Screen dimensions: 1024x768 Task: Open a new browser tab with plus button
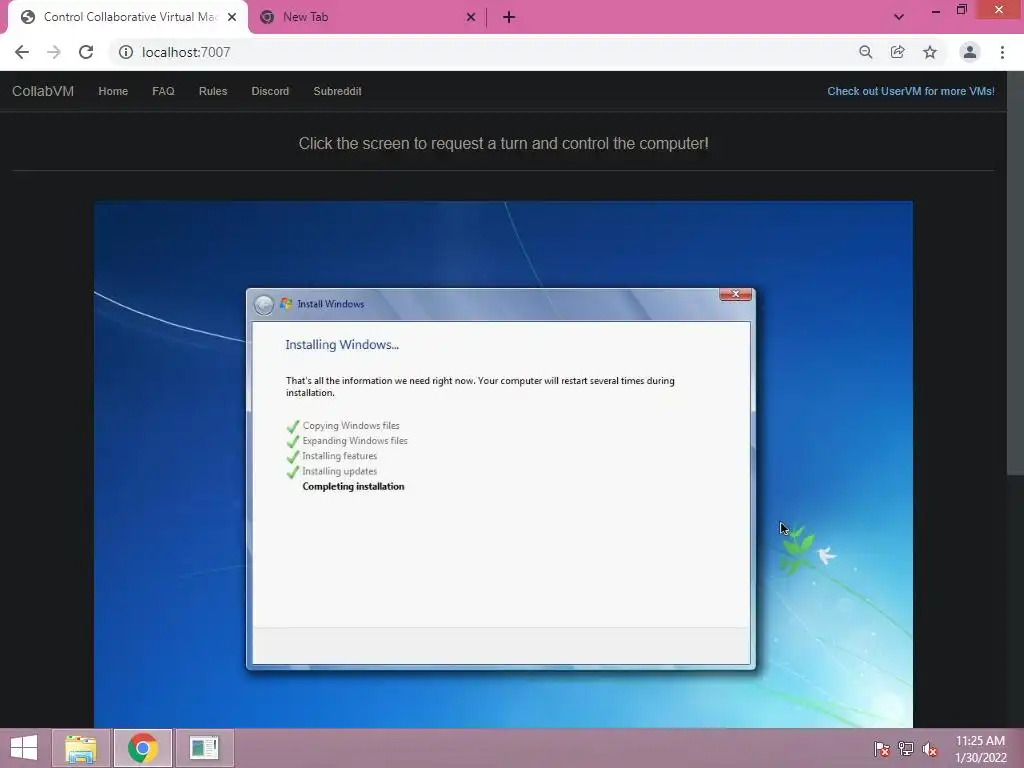[x=509, y=17]
